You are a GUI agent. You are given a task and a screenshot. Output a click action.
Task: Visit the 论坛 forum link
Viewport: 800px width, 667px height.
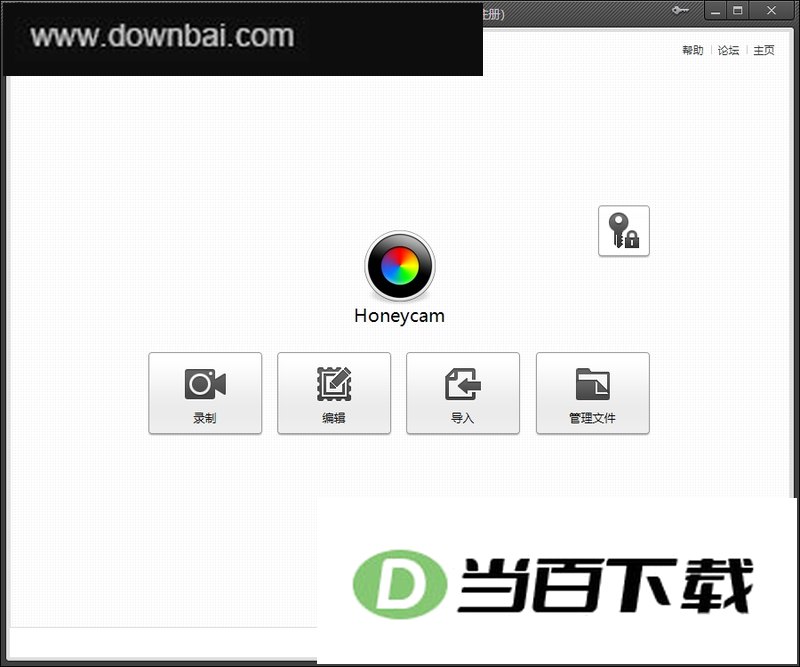click(728, 50)
